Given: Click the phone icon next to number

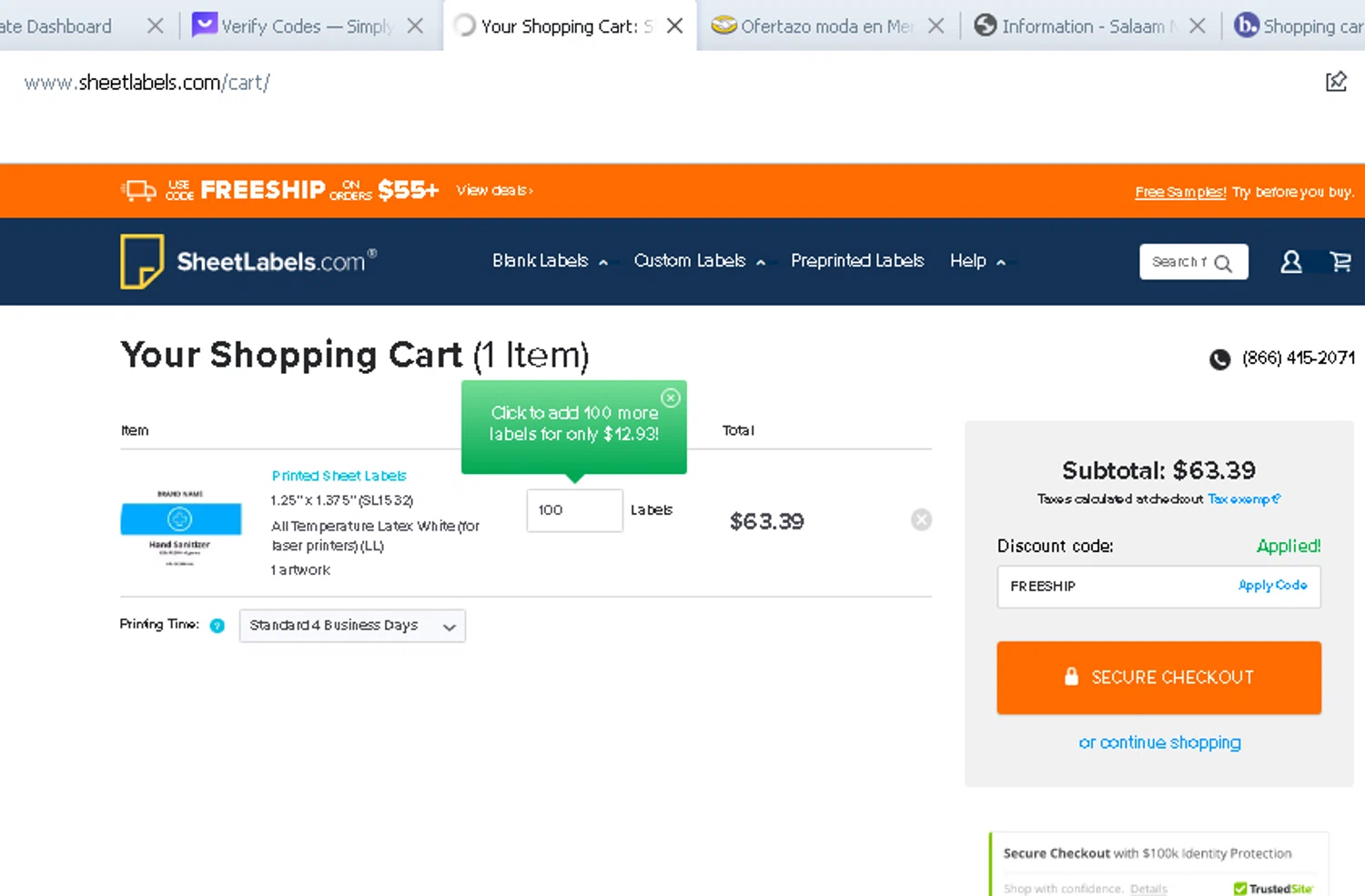Looking at the screenshot, I should [x=1219, y=359].
